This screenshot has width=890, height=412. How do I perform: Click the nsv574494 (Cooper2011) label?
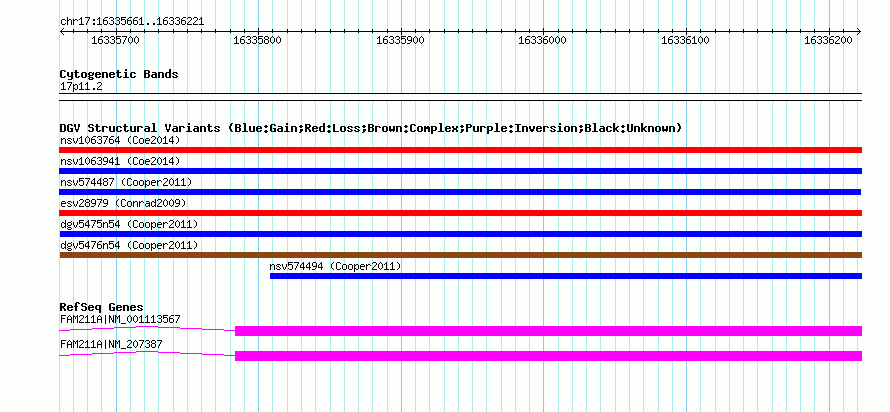(335, 266)
